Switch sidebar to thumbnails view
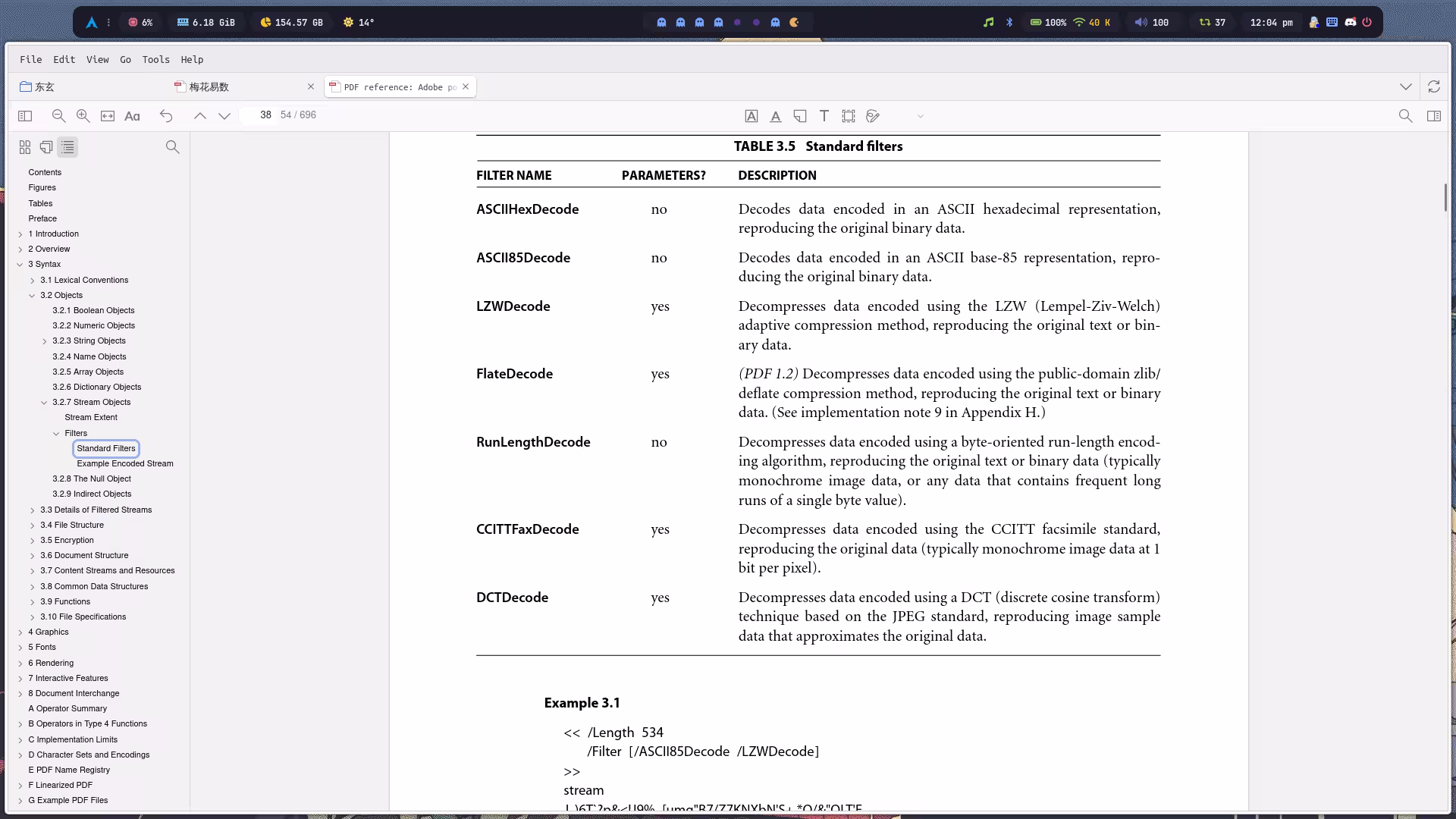The width and height of the screenshot is (1456, 819). click(25, 147)
